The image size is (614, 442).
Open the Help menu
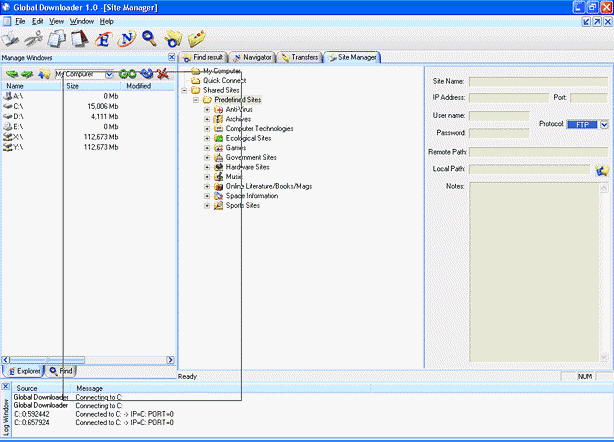[x=106, y=21]
